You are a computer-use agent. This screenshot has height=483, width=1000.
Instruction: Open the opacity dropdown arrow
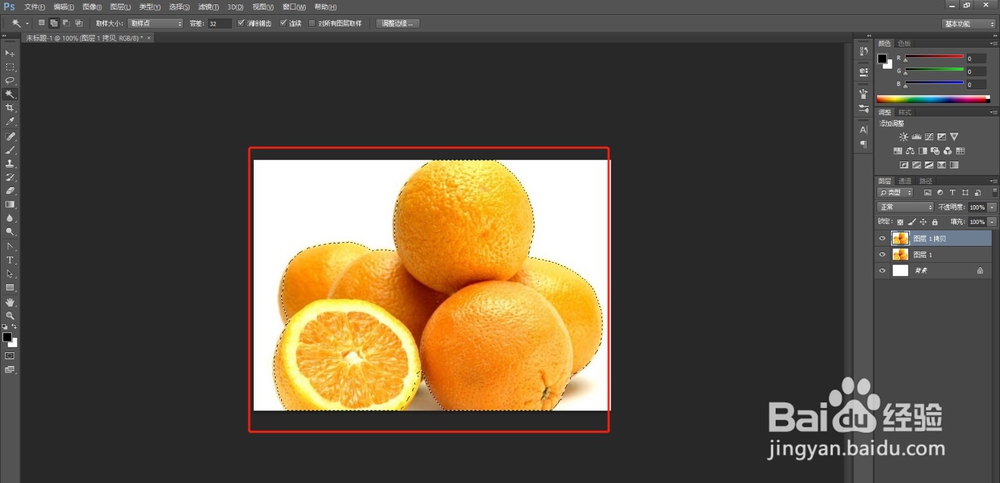[x=992, y=207]
